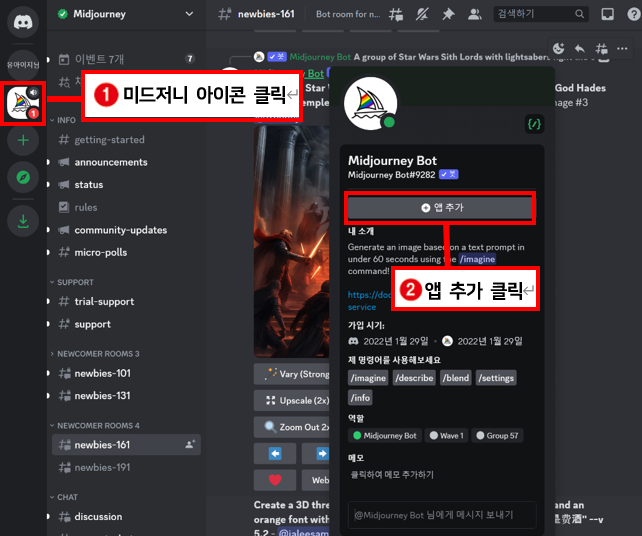Click the /describe command chip

click(x=414, y=378)
